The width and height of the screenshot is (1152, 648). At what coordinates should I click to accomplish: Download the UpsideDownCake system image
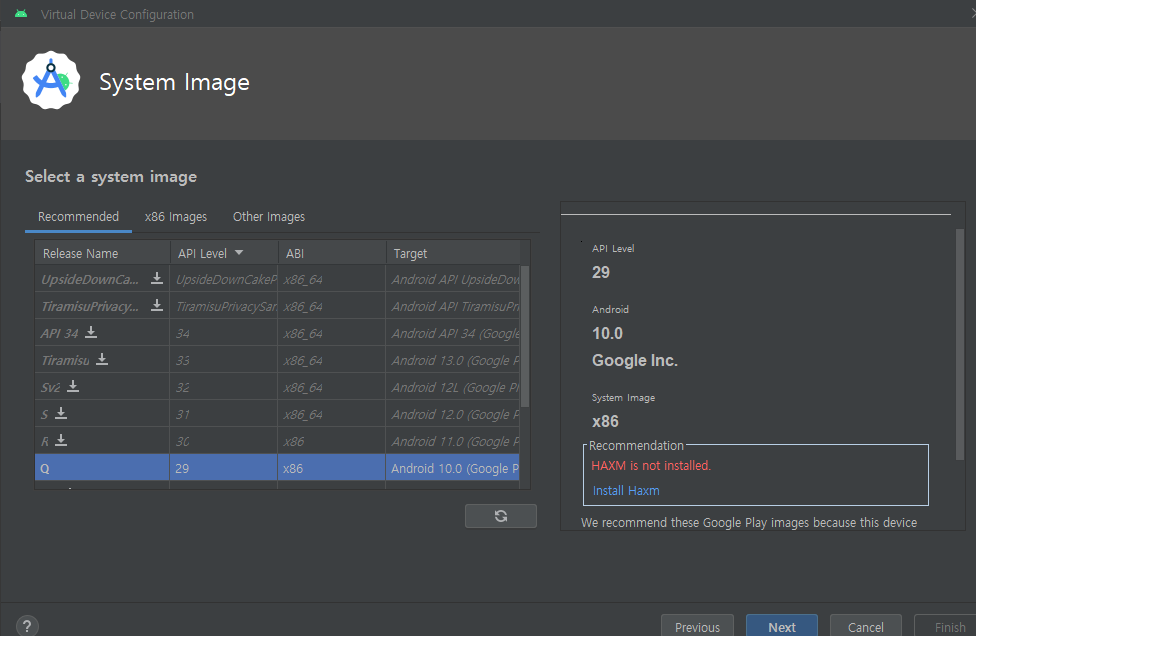(156, 278)
